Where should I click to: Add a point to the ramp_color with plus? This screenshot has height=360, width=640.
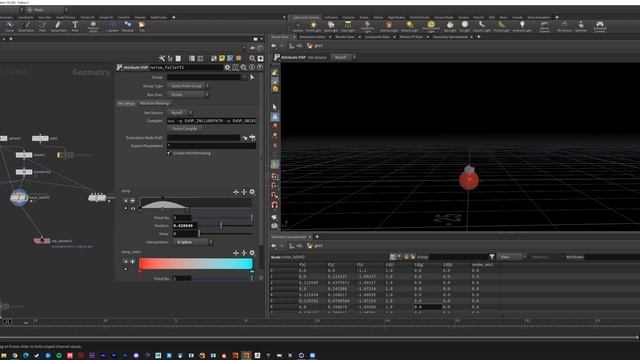[133, 262]
